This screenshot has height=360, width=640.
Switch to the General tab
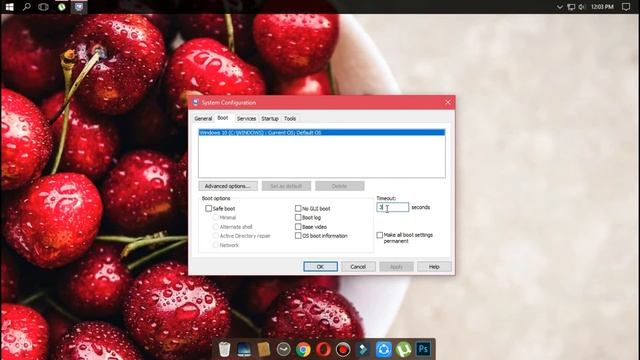tap(203, 118)
